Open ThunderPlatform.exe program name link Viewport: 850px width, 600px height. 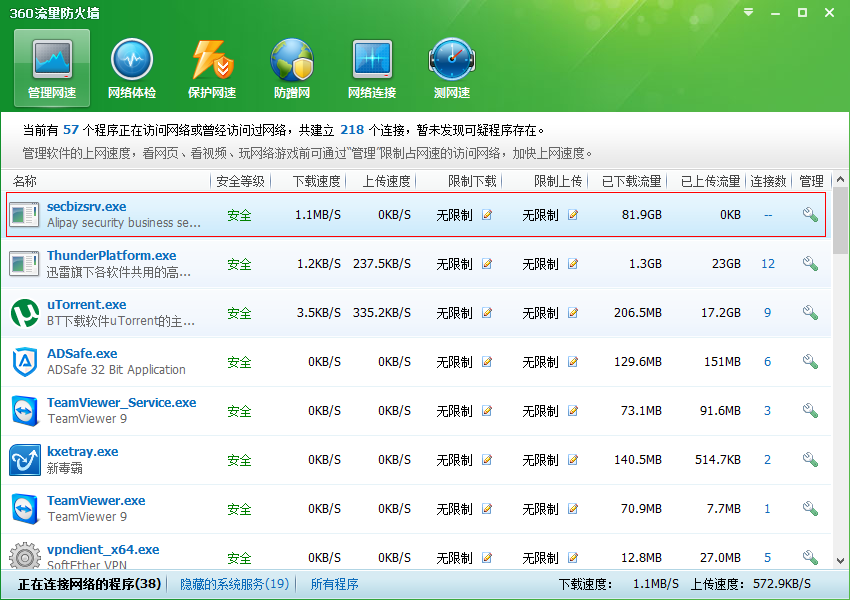pos(112,255)
